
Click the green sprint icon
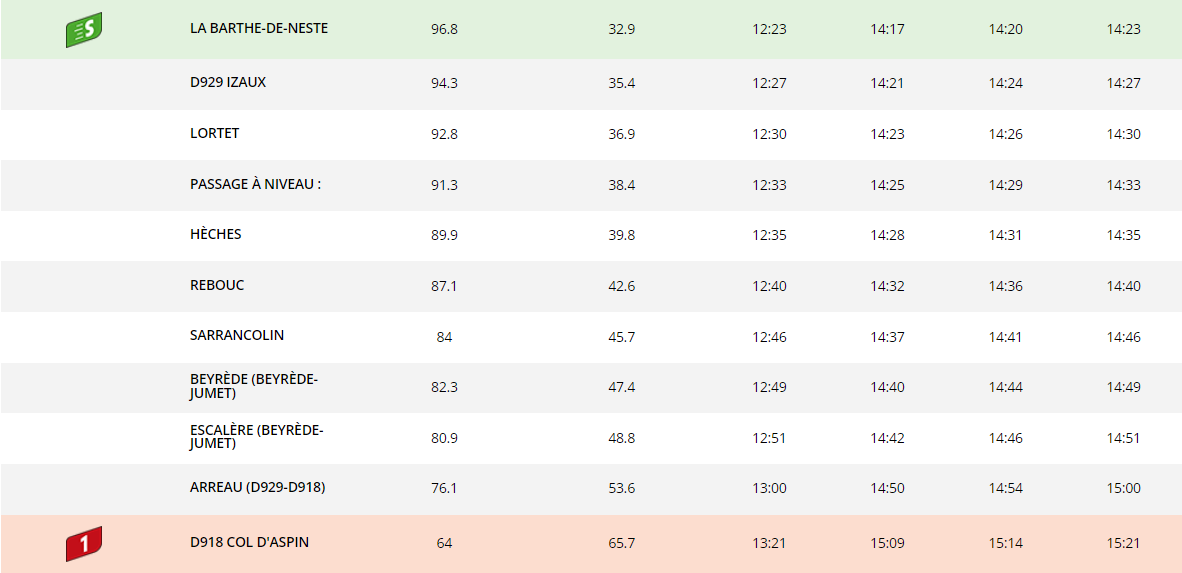coord(84,30)
